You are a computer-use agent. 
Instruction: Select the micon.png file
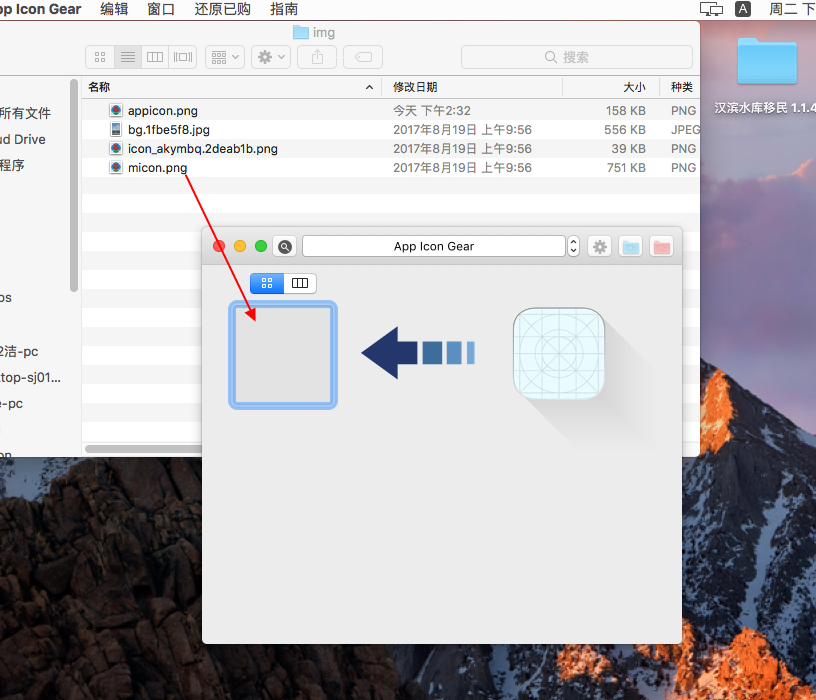click(x=157, y=168)
